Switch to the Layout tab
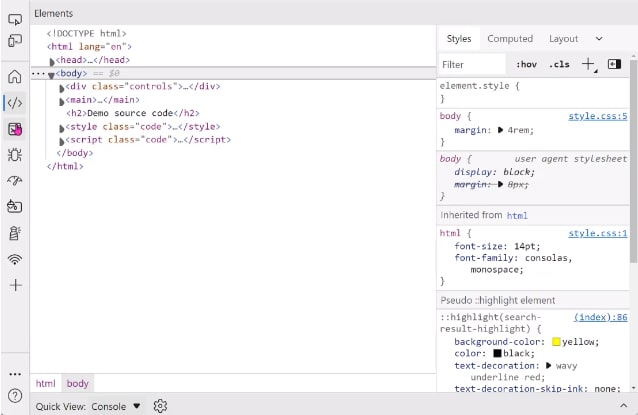 pyautogui.click(x=563, y=39)
